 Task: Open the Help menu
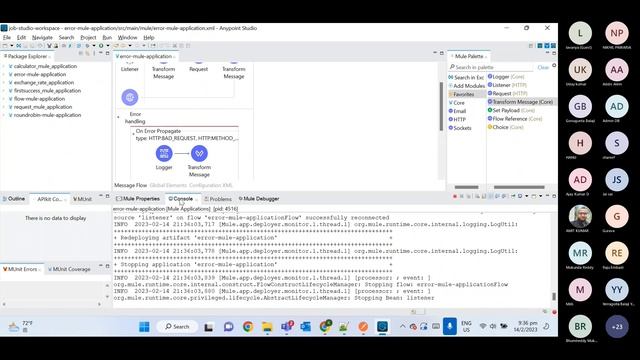[149, 37]
